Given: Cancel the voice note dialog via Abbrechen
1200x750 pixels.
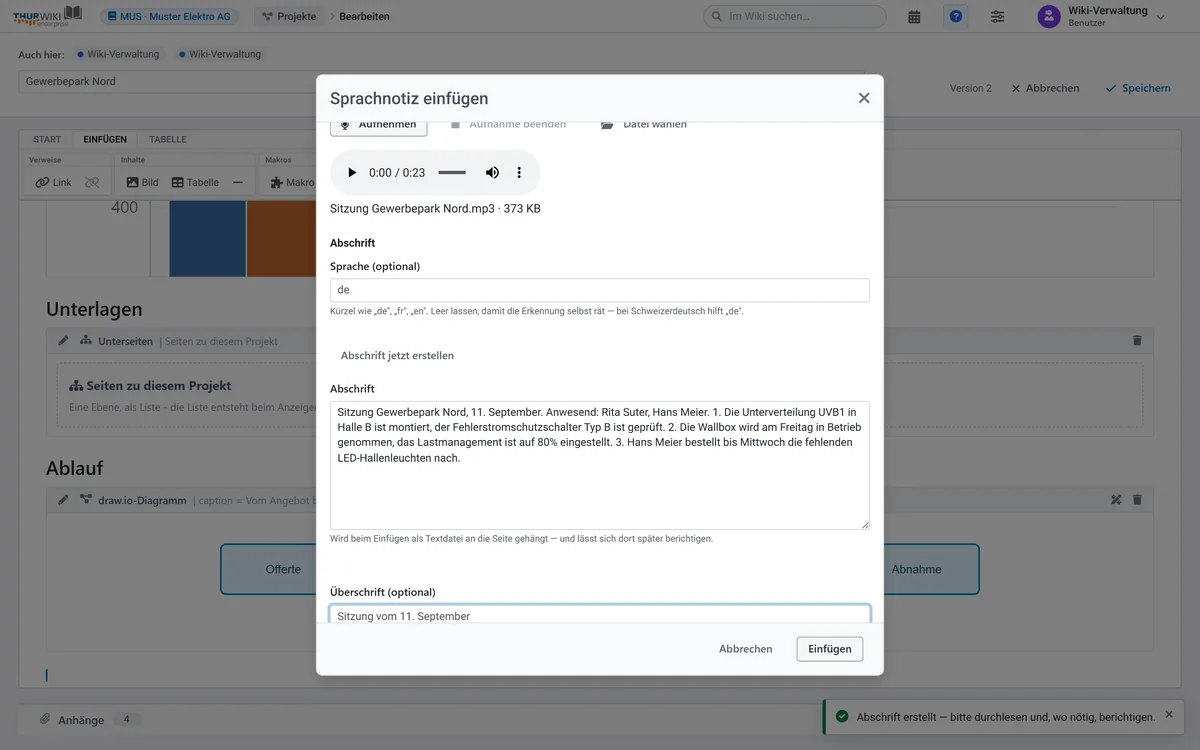Looking at the screenshot, I should [x=746, y=649].
